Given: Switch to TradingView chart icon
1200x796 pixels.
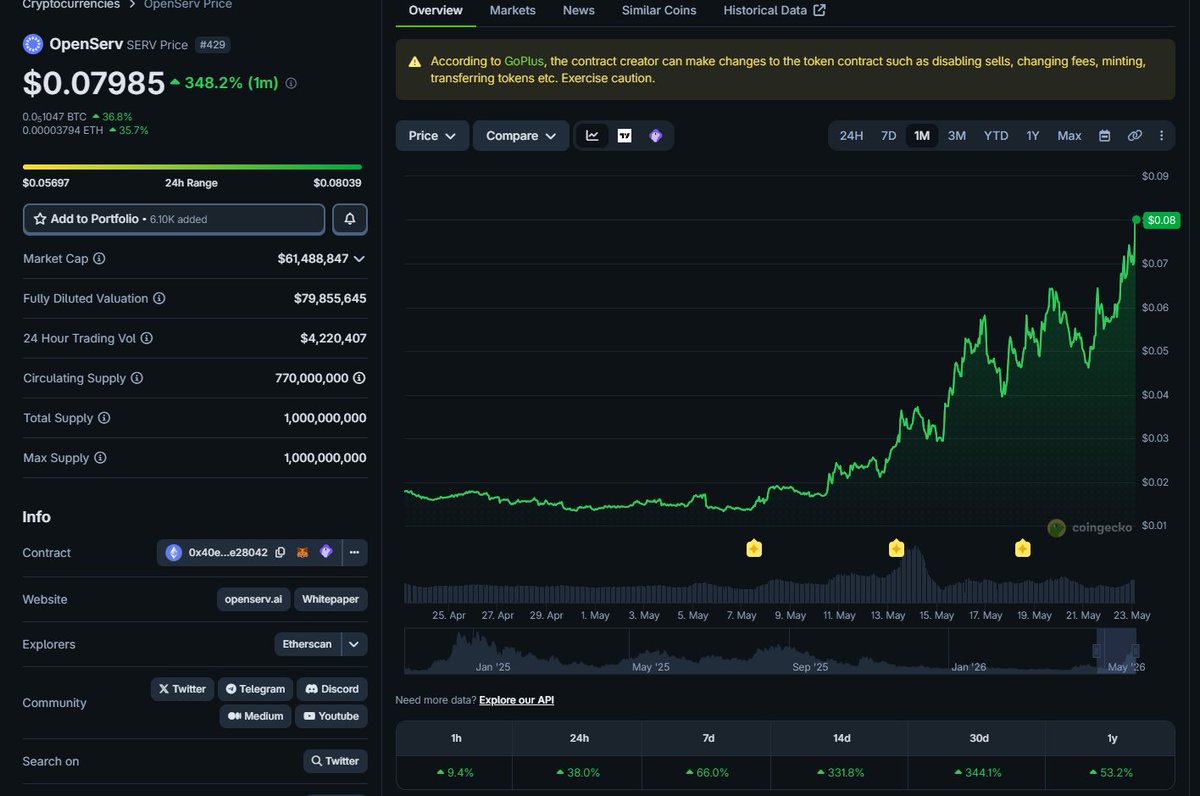Looking at the screenshot, I should point(624,135).
